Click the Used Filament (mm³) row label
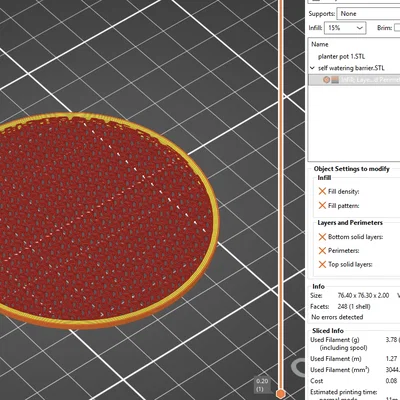 [340, 370]
